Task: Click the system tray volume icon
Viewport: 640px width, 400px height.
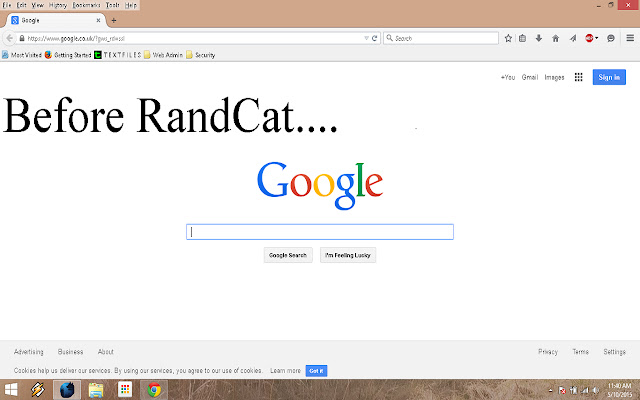Action: (x=596, y=391)
